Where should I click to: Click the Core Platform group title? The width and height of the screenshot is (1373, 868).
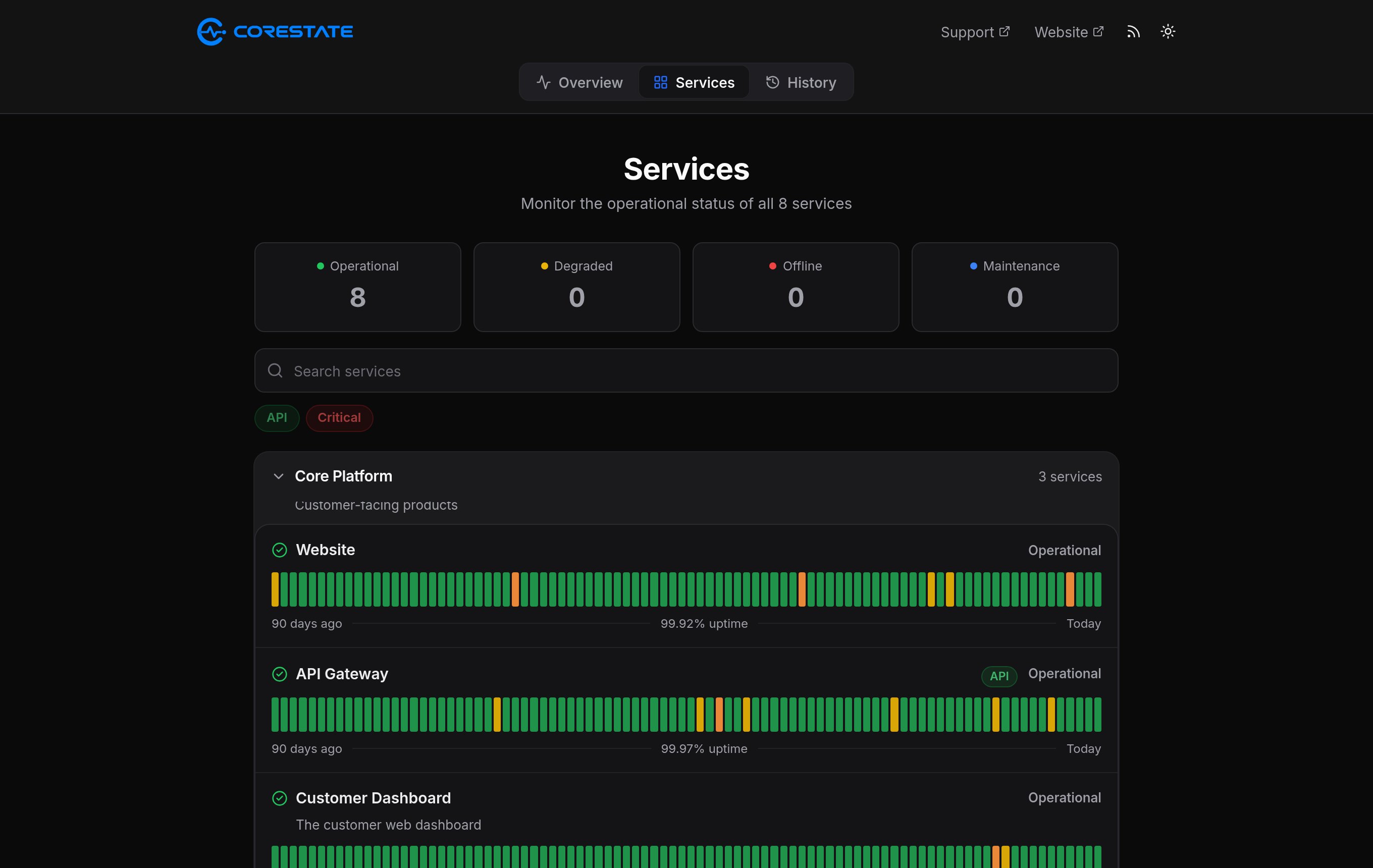coord(343,476)
